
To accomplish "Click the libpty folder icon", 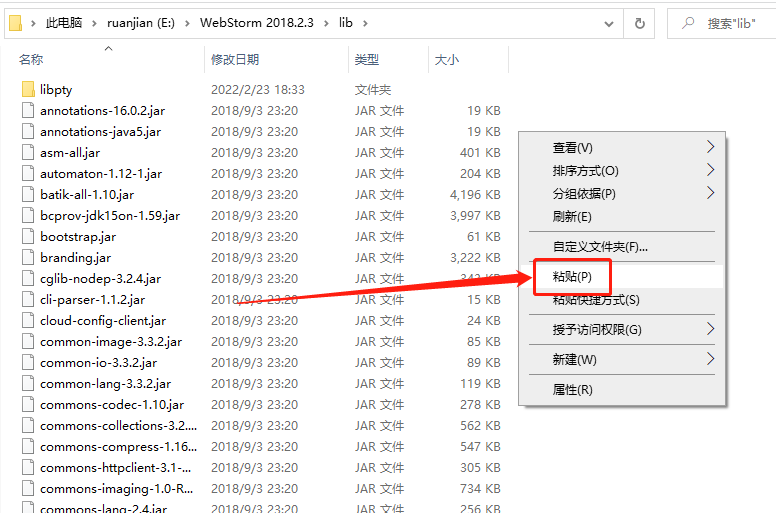I will pyautogui.click(x=28, y=90).
